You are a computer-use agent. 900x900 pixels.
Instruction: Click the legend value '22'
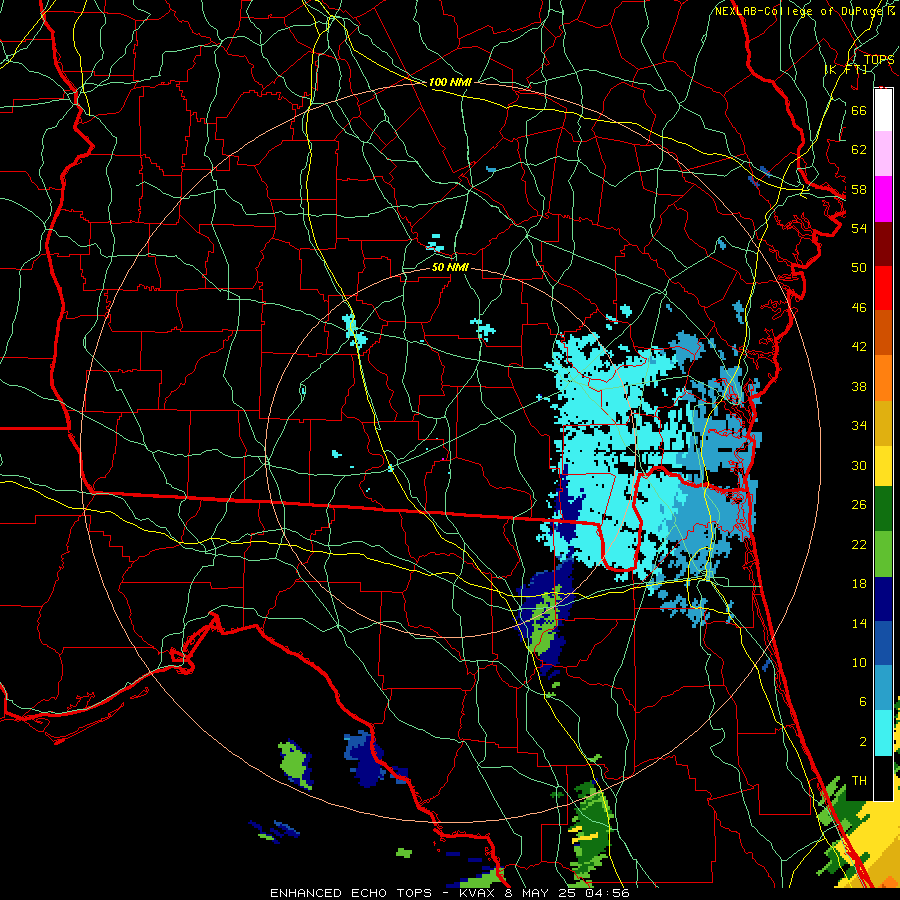pos(859,544)
